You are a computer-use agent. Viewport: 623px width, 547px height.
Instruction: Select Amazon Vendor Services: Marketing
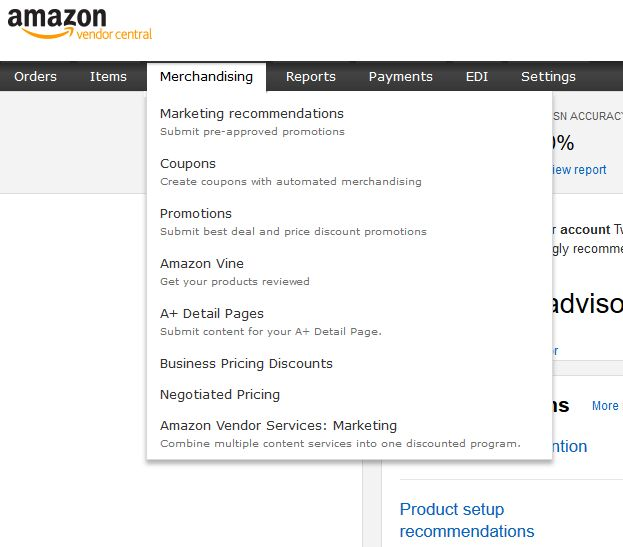(x=340, y=434)
